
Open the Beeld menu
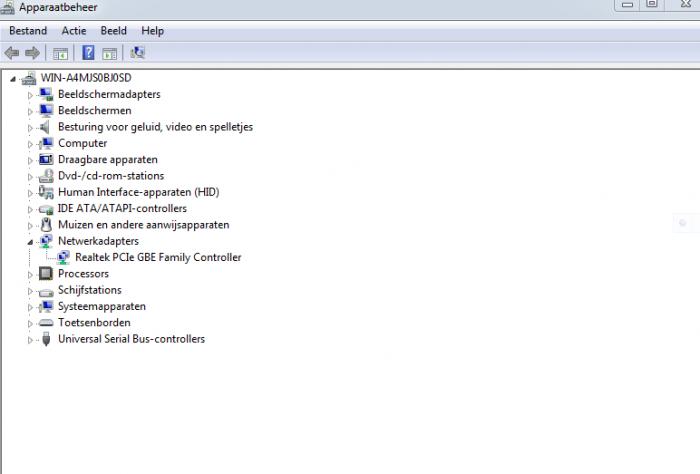click(x=113, y=31)
